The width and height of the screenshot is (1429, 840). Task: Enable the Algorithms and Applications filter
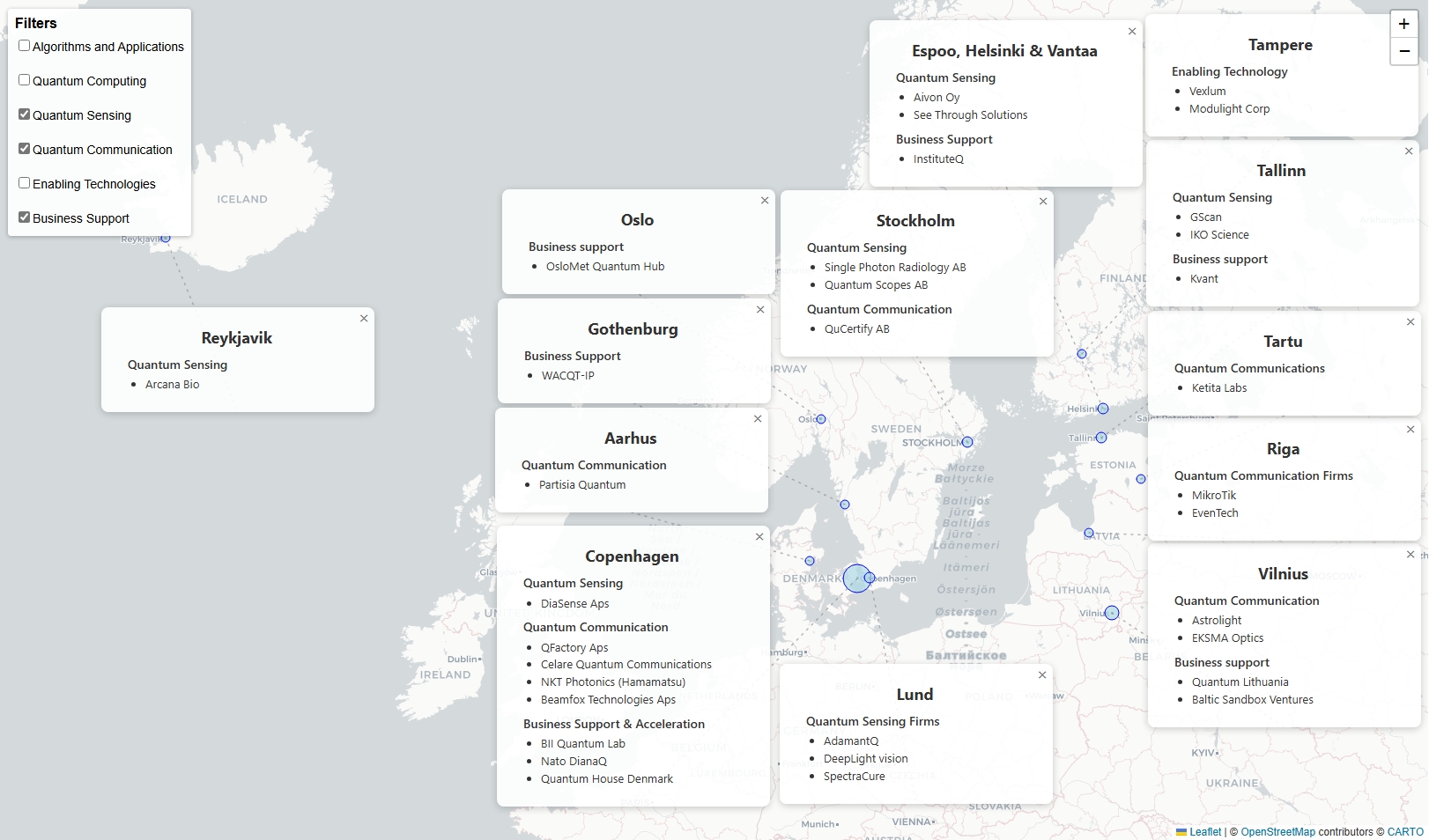(x=25, y=46)
